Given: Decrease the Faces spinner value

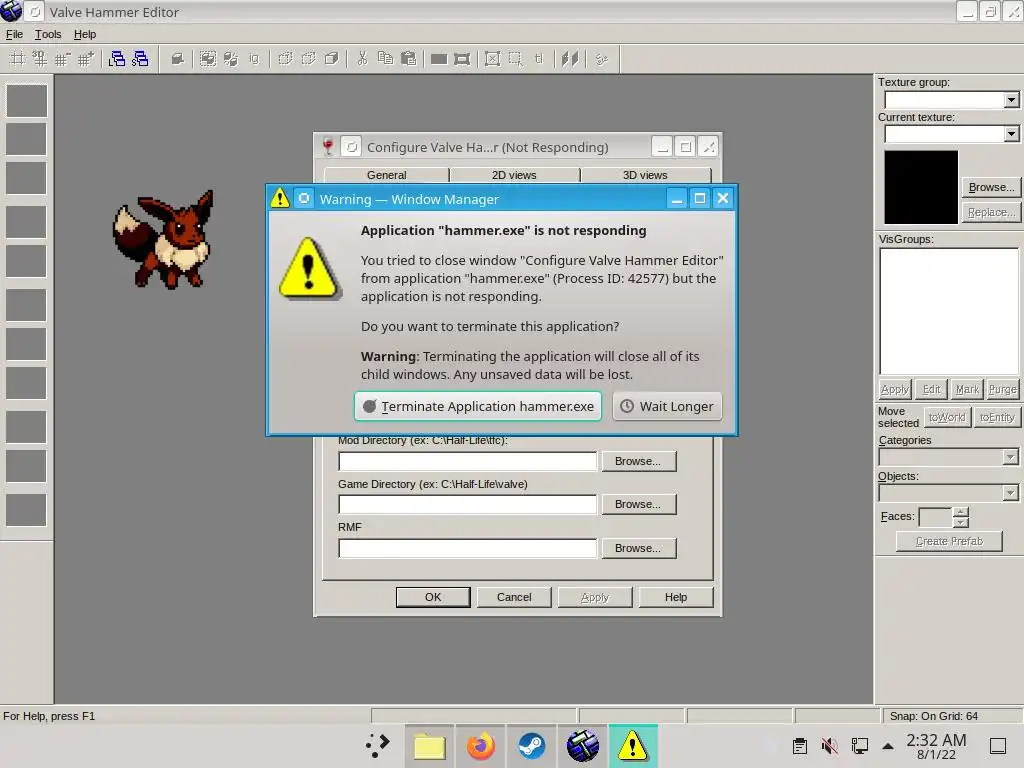Looking at the screenshot, I should click(x=961, y=522).
